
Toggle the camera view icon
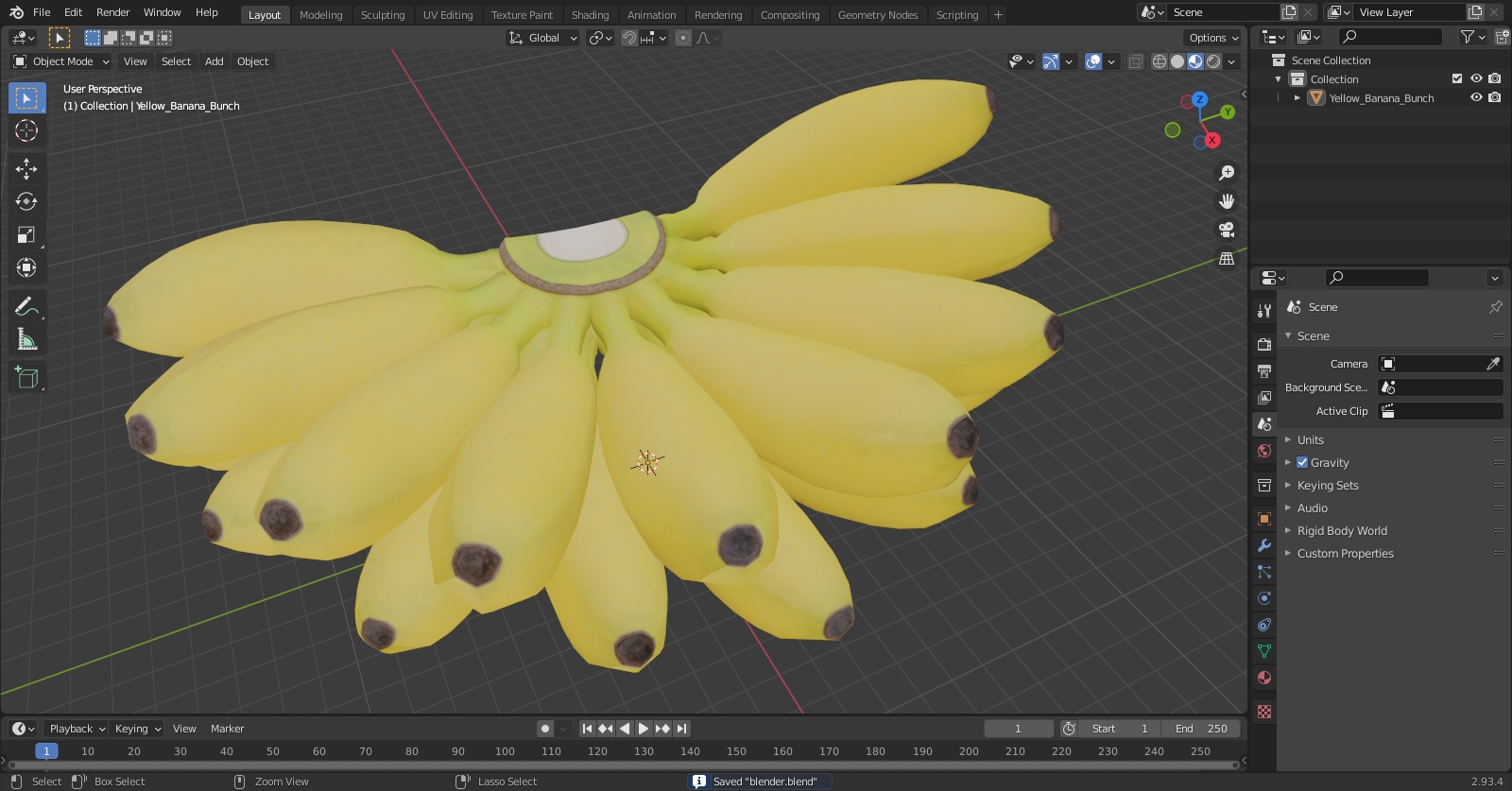coord(1227,230)
